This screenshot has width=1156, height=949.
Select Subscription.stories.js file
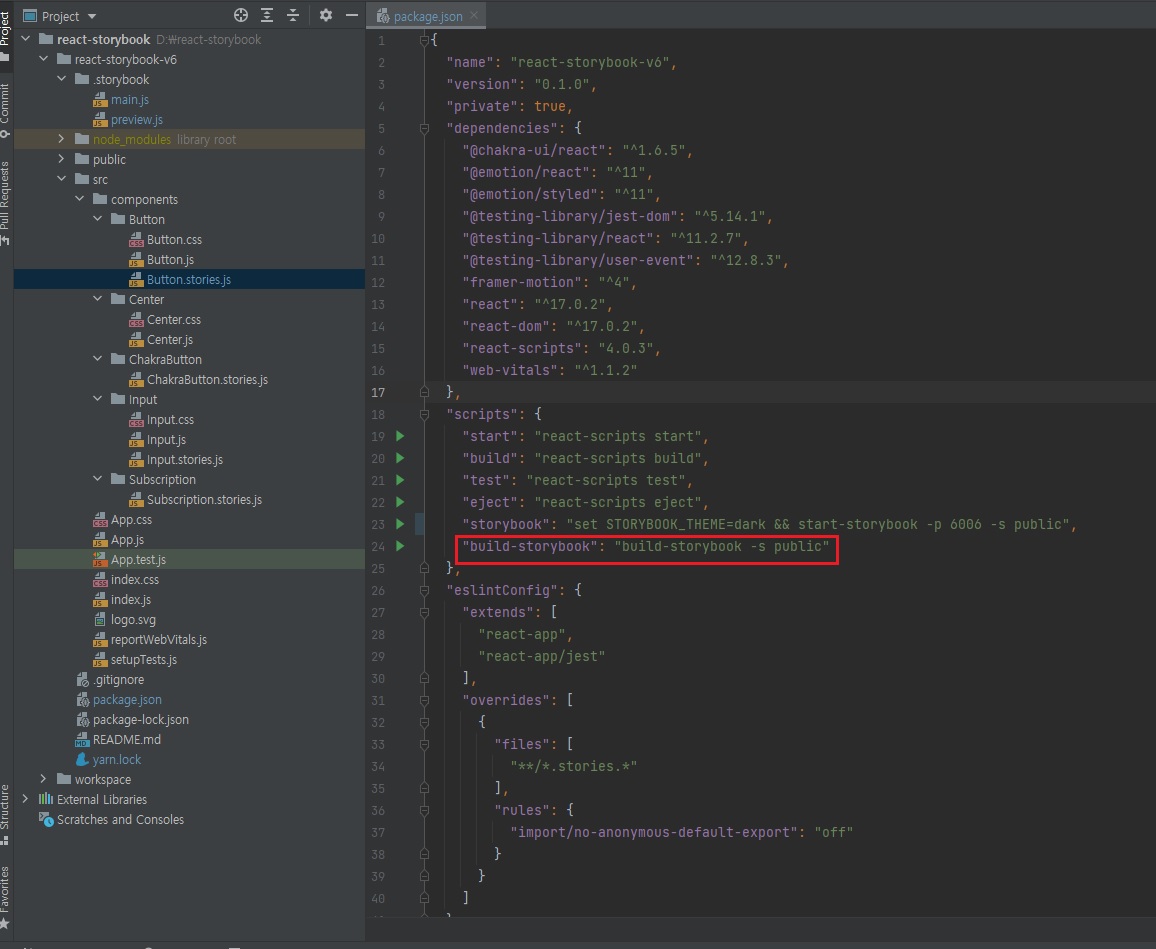tap(195, 499)
